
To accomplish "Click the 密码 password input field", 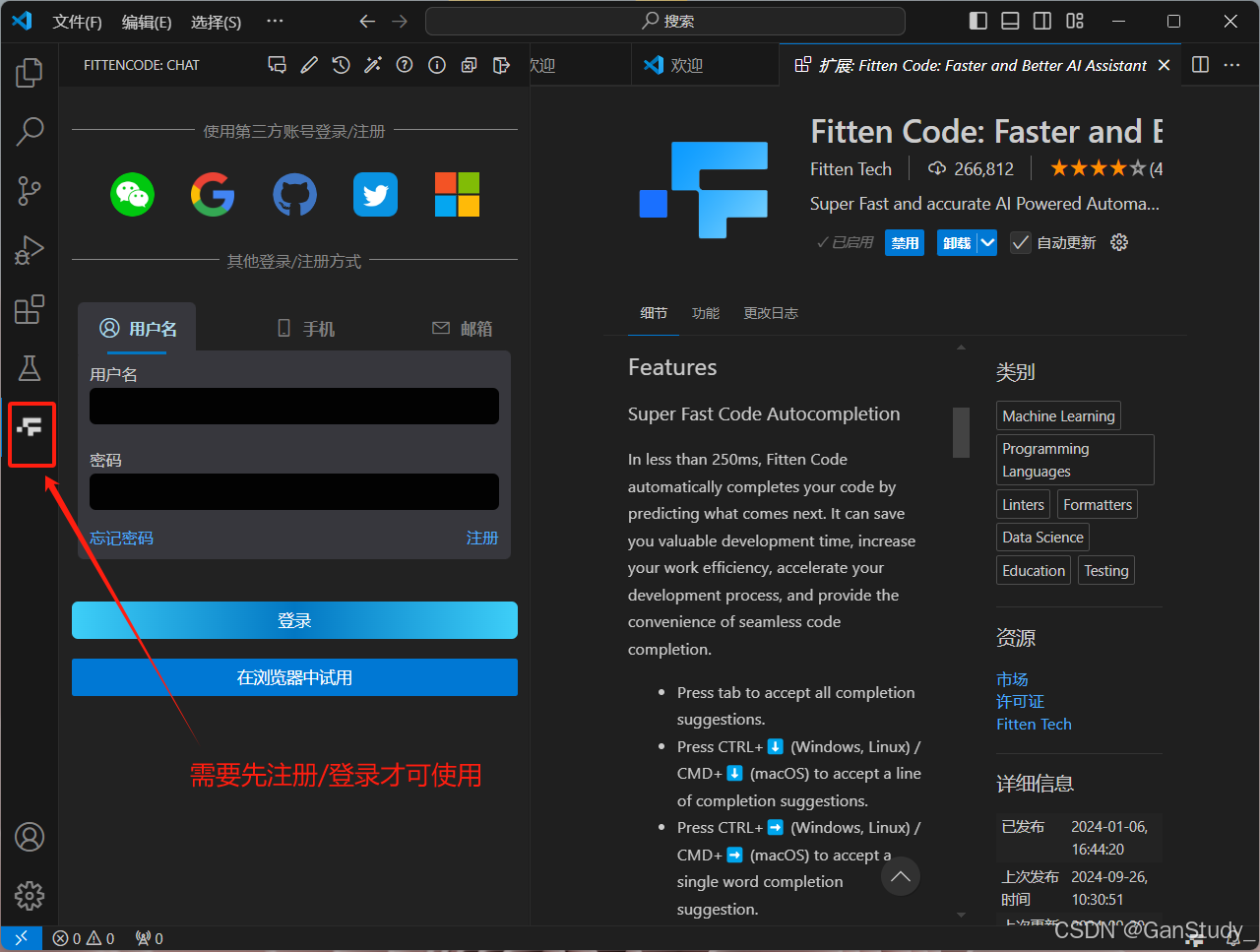I will pos(294,491).
